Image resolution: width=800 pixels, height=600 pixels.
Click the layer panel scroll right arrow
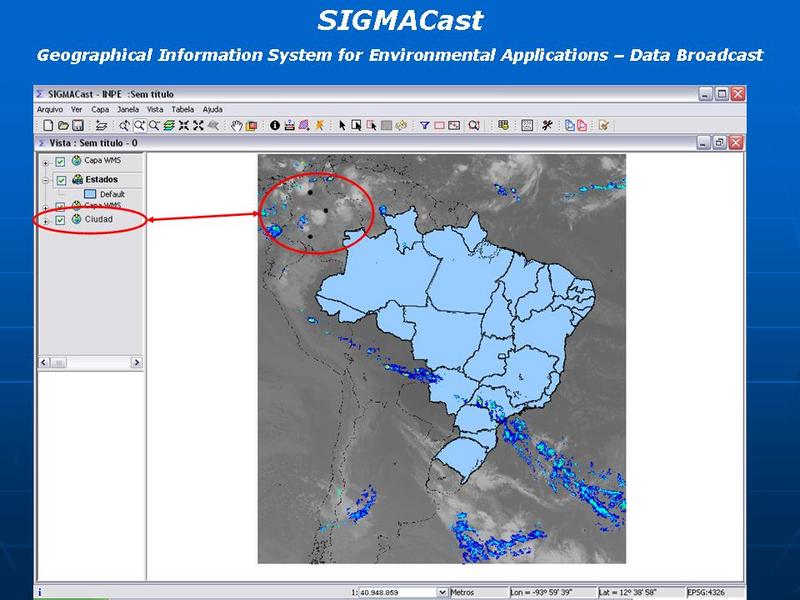tap(136, 362)
